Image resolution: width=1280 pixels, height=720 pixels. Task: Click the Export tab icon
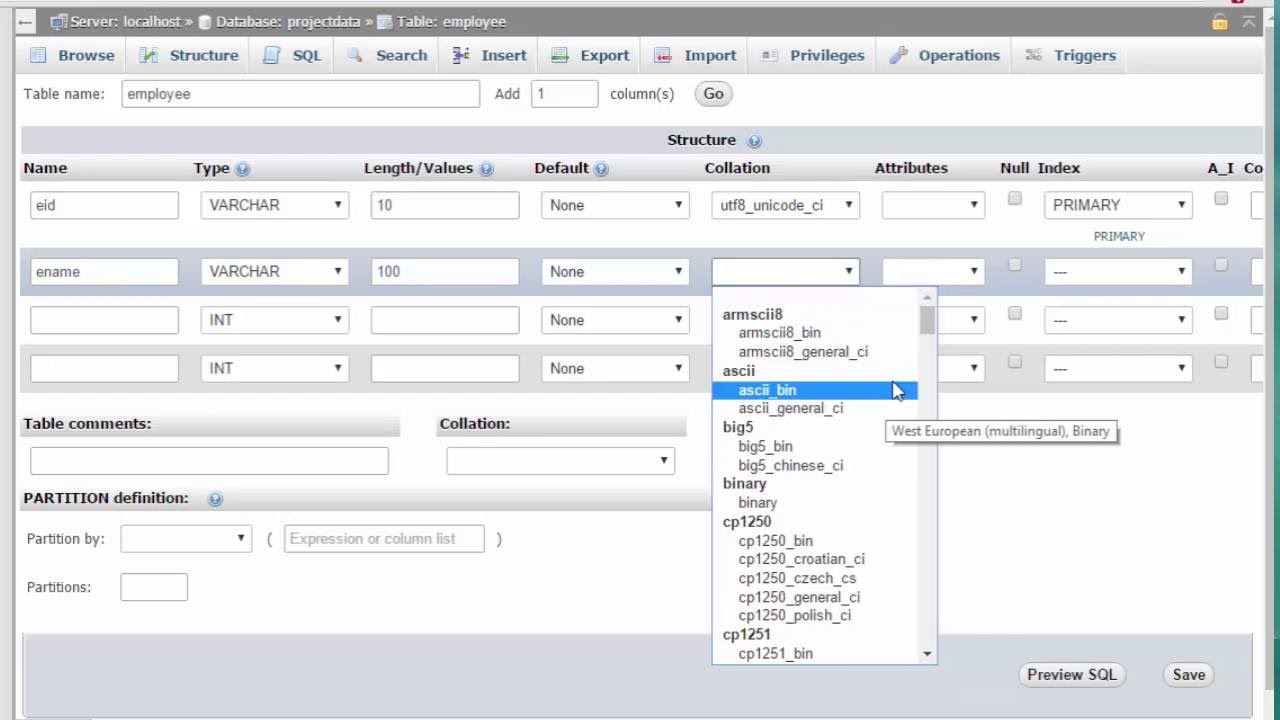click(560, 55)
